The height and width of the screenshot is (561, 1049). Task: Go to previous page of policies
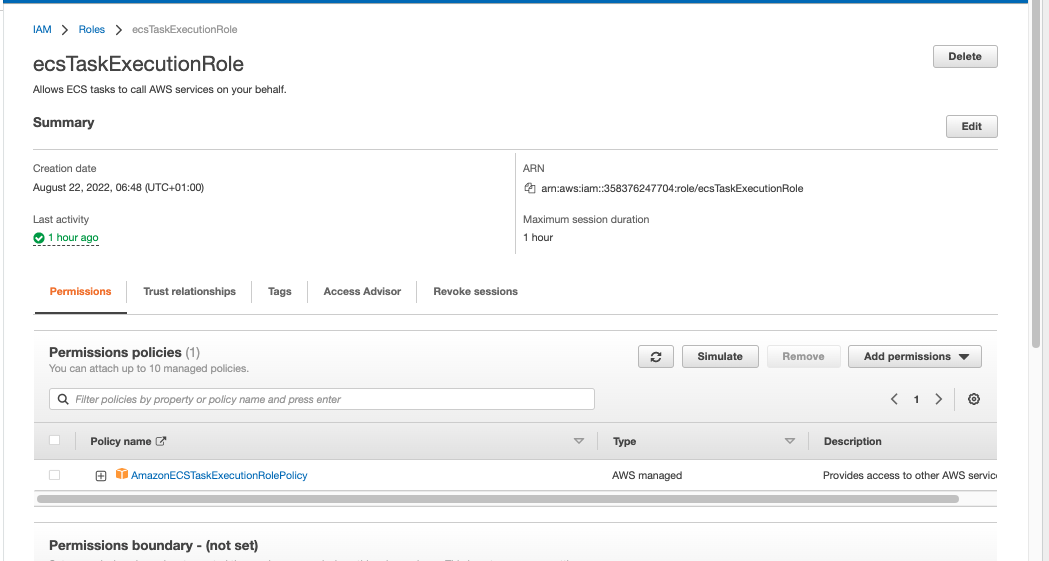click(x=894, y=399)
